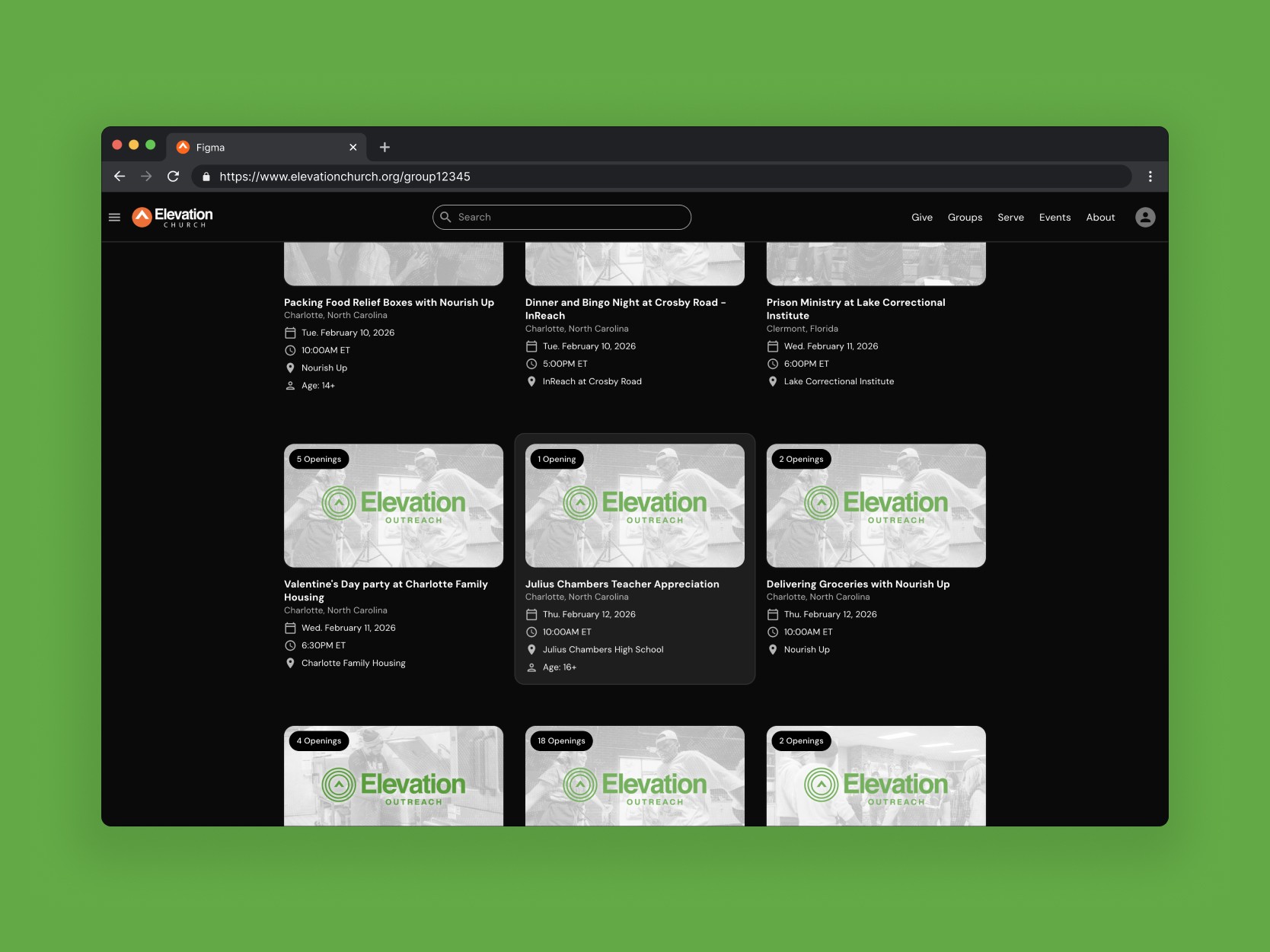Click Valentine's Day party card thumbnail
Screen dimensions: 1270x952
pyautogui.click(x=394, y=505)
